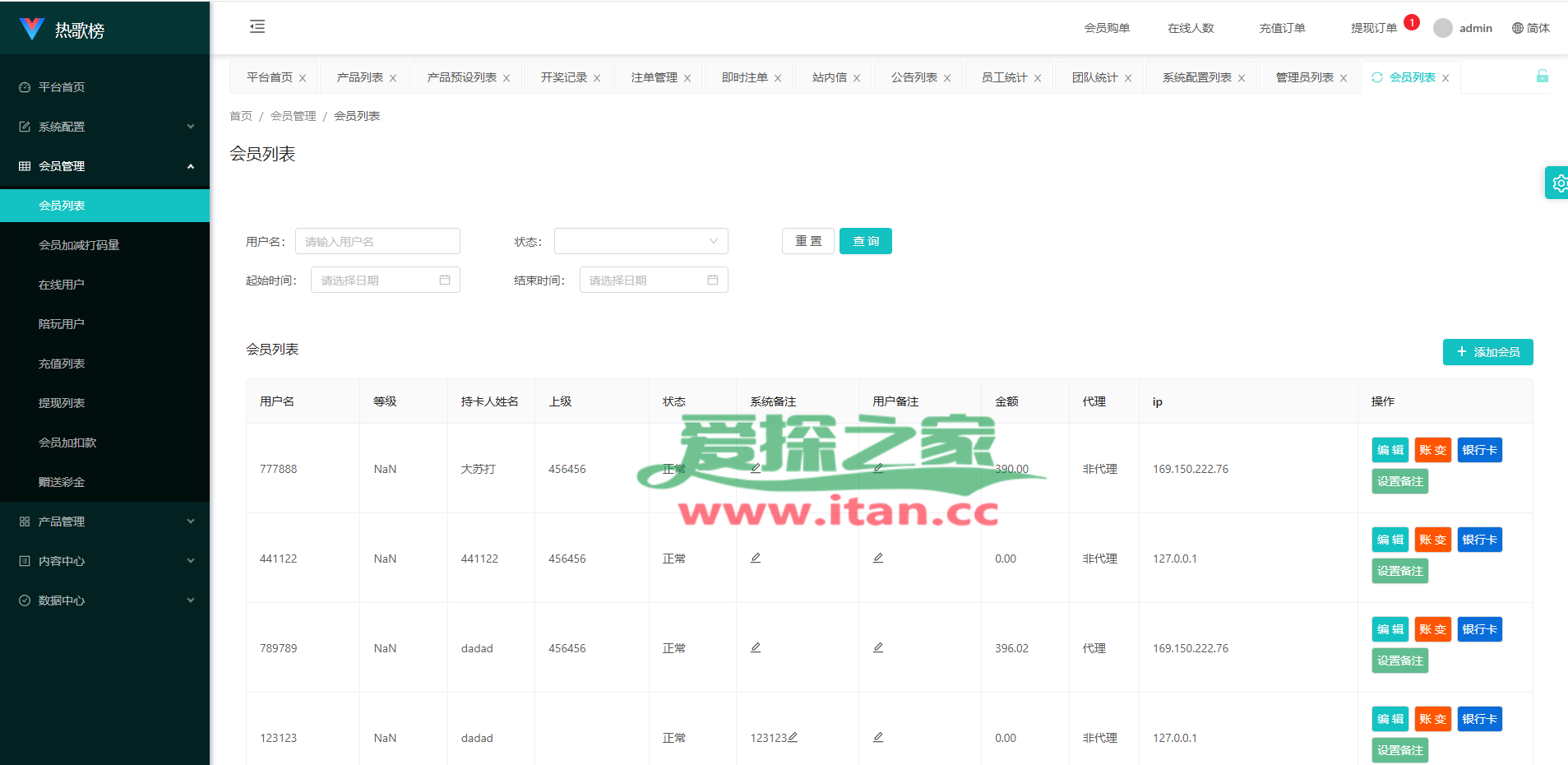Expand the 系统配置 sidebar menu
The height and width of the screenshot is (765, 1568).
pos(105,127)
